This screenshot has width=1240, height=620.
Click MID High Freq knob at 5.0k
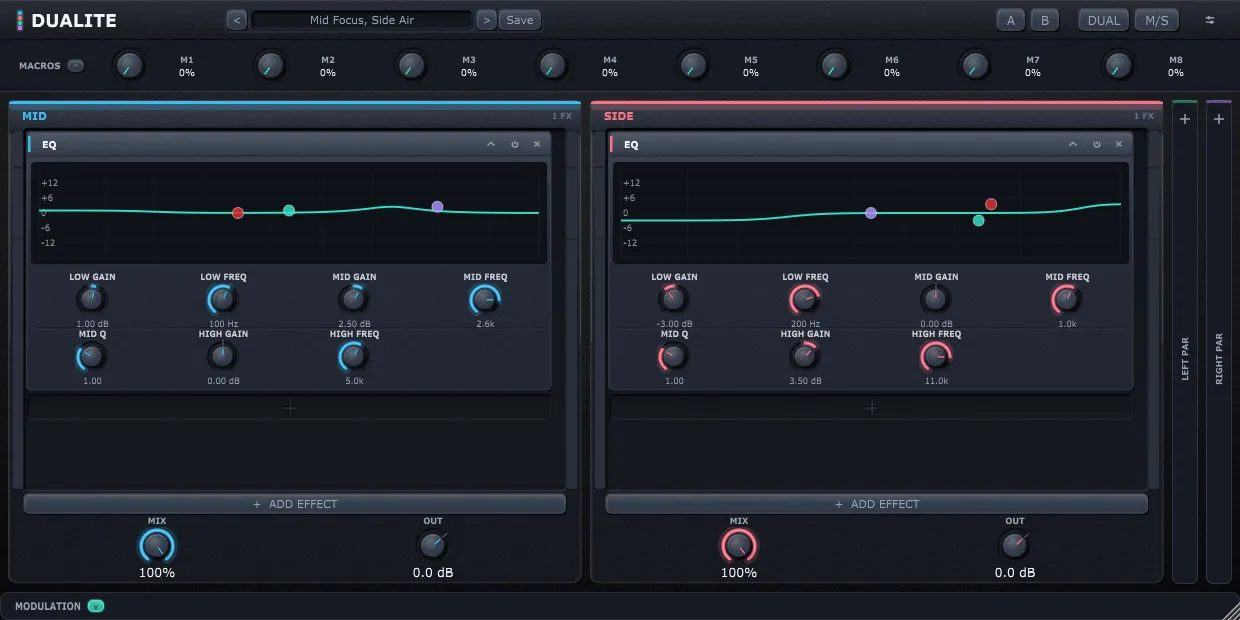(x=353, y=356)
